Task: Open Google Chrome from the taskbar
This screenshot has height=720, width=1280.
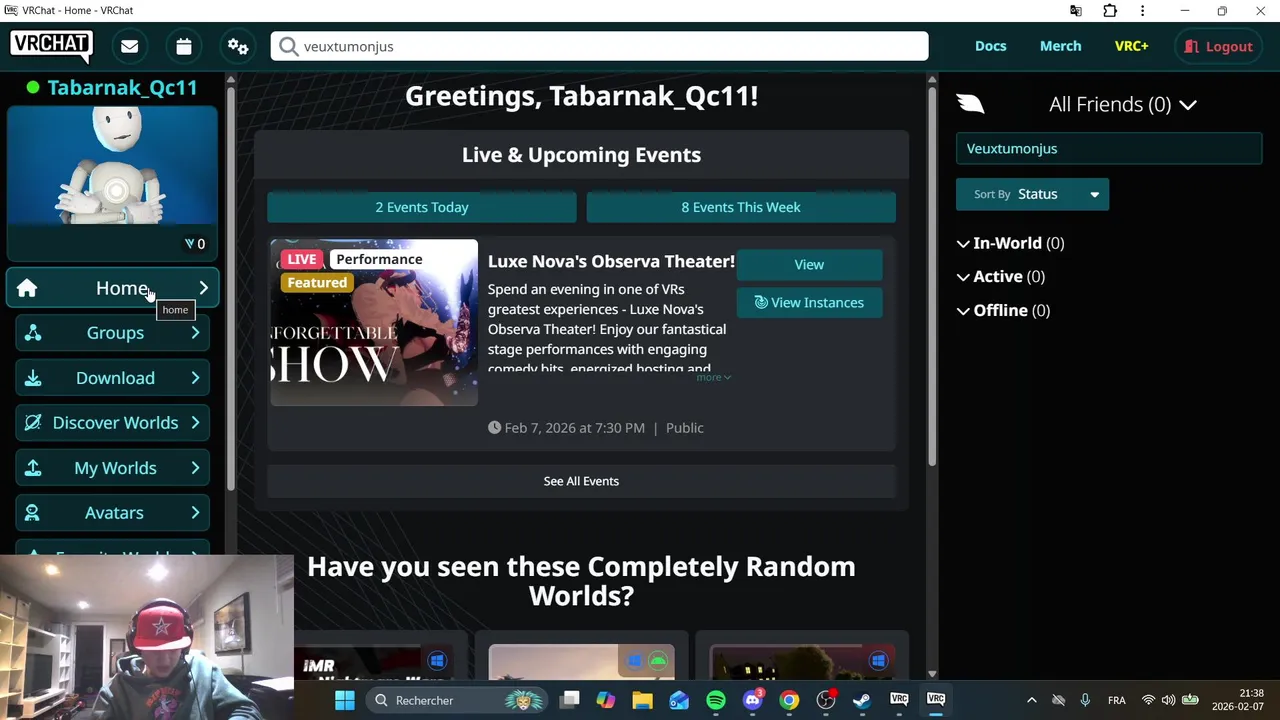Action: 789,700
